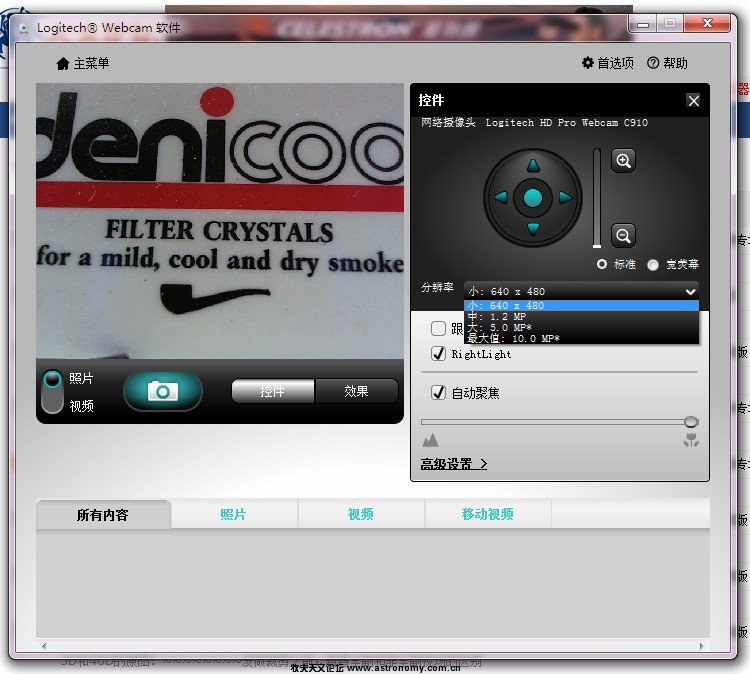Click the focus slider handle
The image size is (750, 674).
pyautogui.click(x=691, y=421)
